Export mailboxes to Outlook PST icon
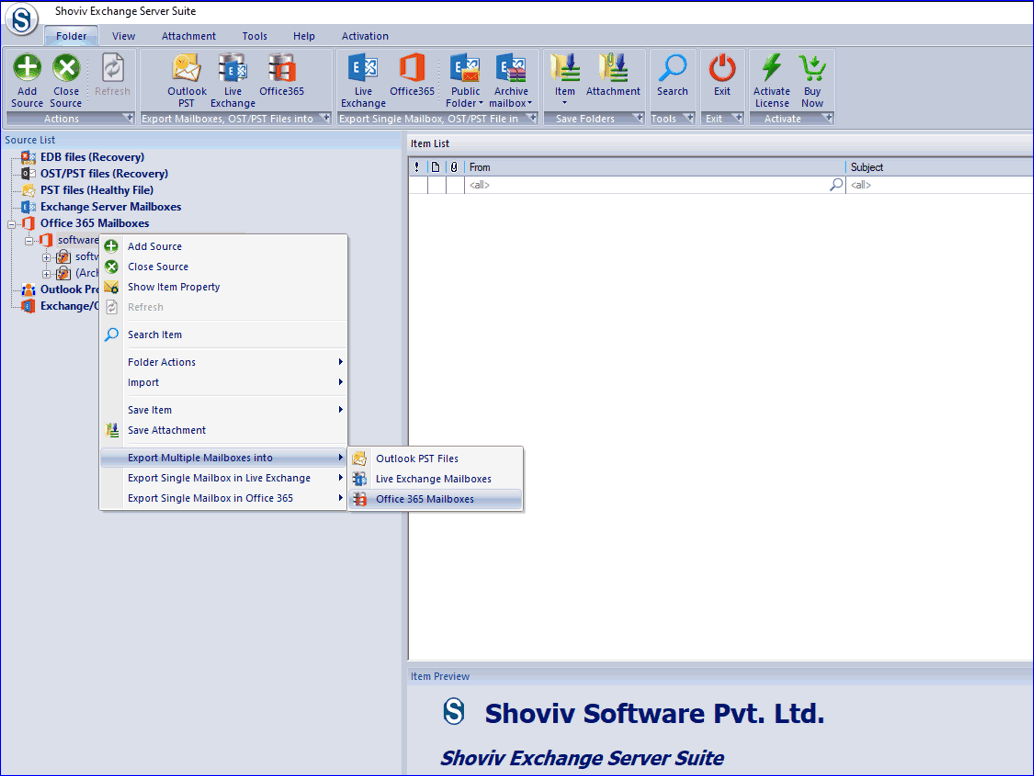The height and width of the screenshot is (776, 1034). pos(187,68)
